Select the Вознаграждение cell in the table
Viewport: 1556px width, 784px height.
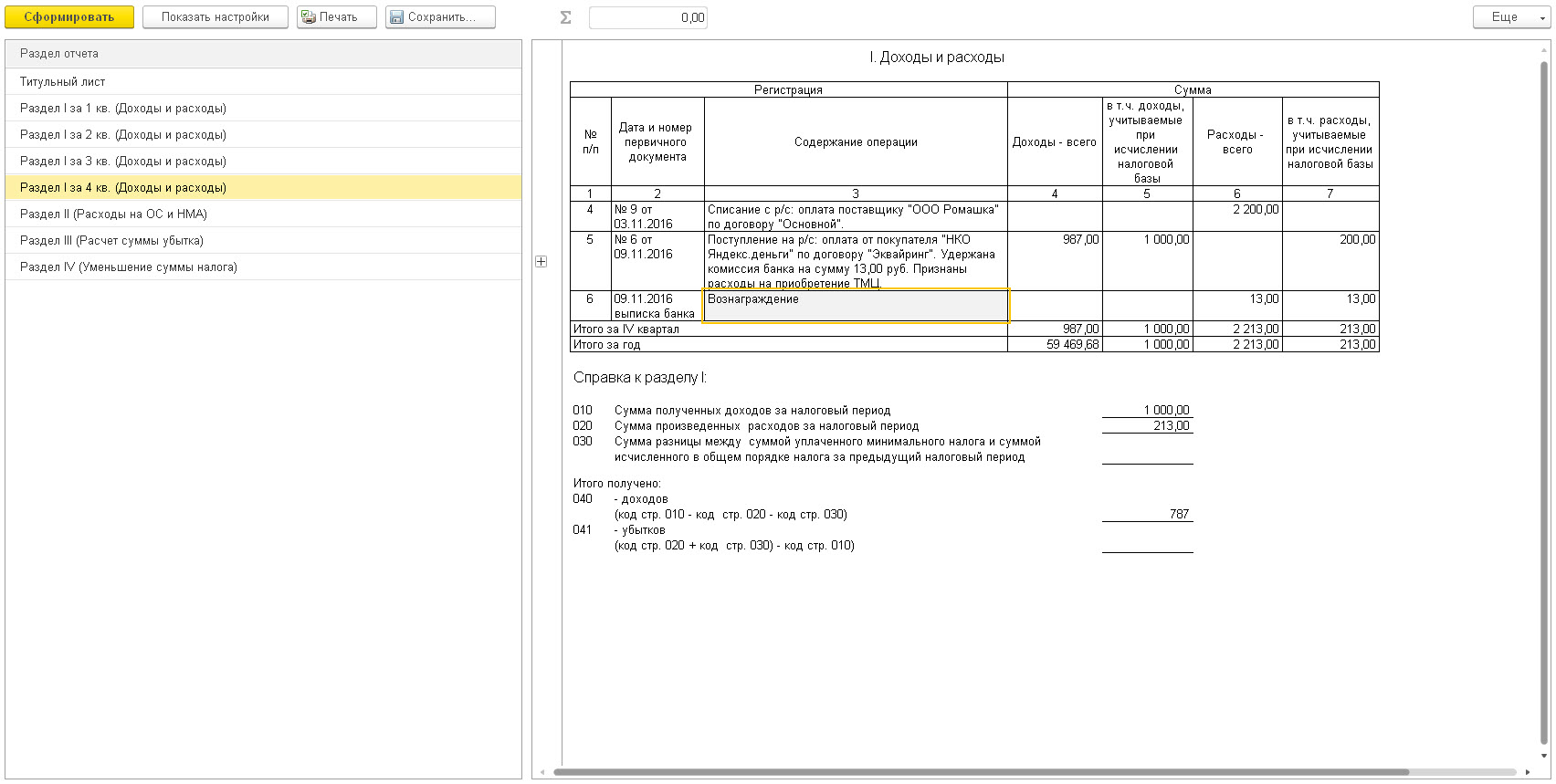click(856, 306)
